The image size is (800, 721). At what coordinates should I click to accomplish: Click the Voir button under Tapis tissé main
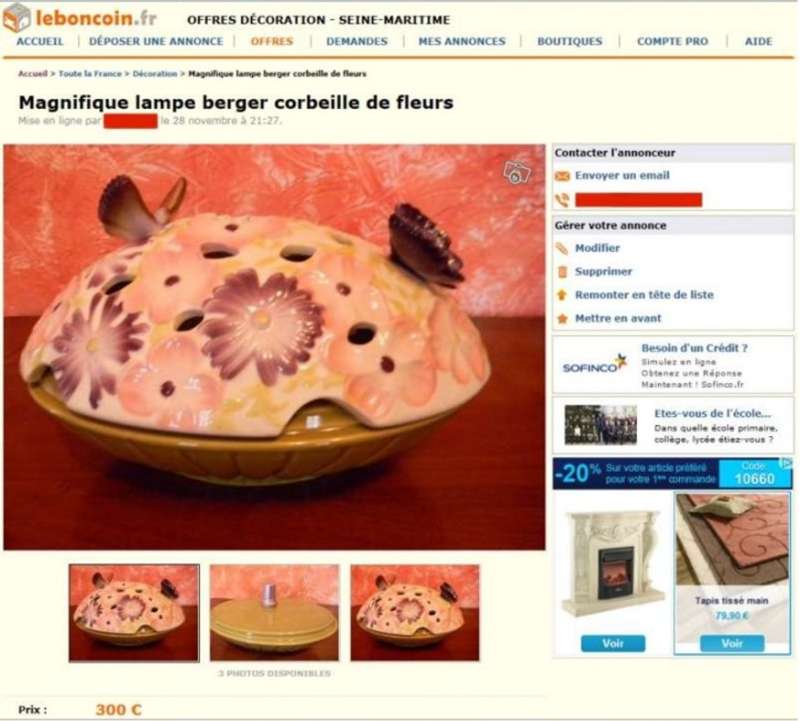point(732,643)
